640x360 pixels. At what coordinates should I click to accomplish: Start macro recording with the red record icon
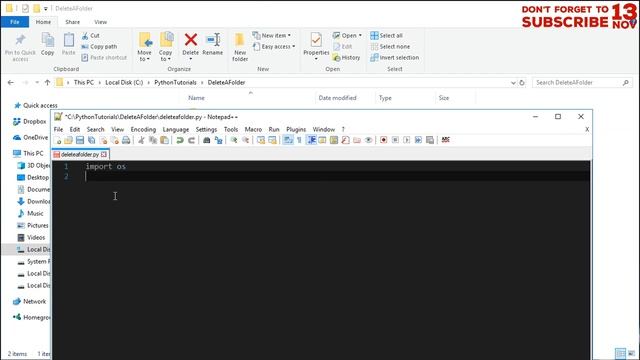pyautogui.click(x=383, y=140)
